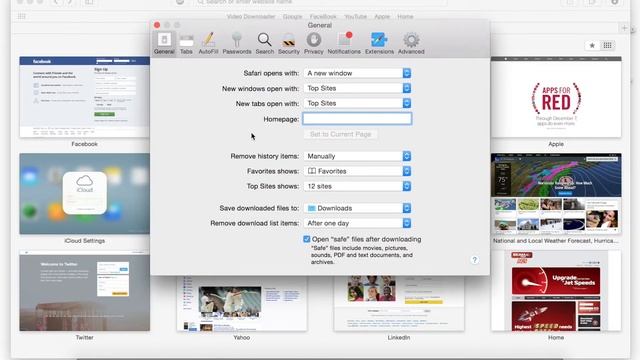Open the Twitter Top Sites thumbnail
This screenshot has width=640, height=360.
click(x=84, y=291)
